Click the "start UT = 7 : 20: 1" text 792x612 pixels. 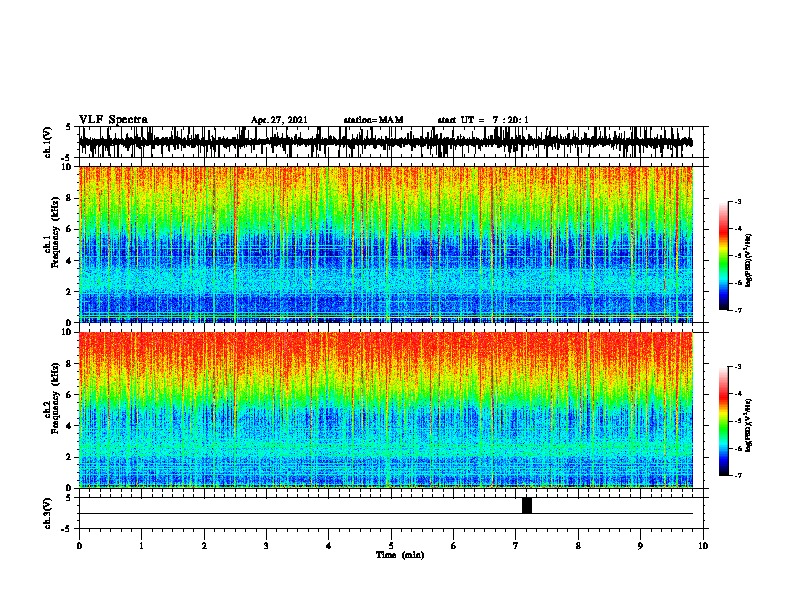point(483,120)
